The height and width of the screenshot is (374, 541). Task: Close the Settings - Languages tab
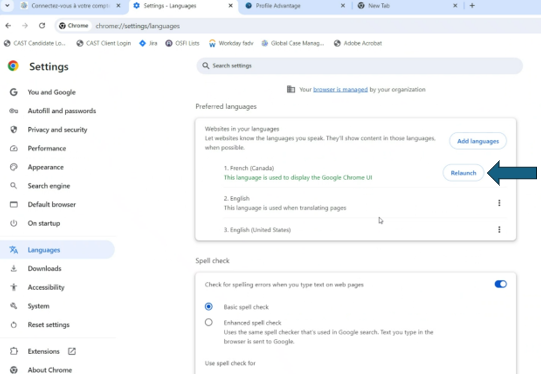coord(230,6)
